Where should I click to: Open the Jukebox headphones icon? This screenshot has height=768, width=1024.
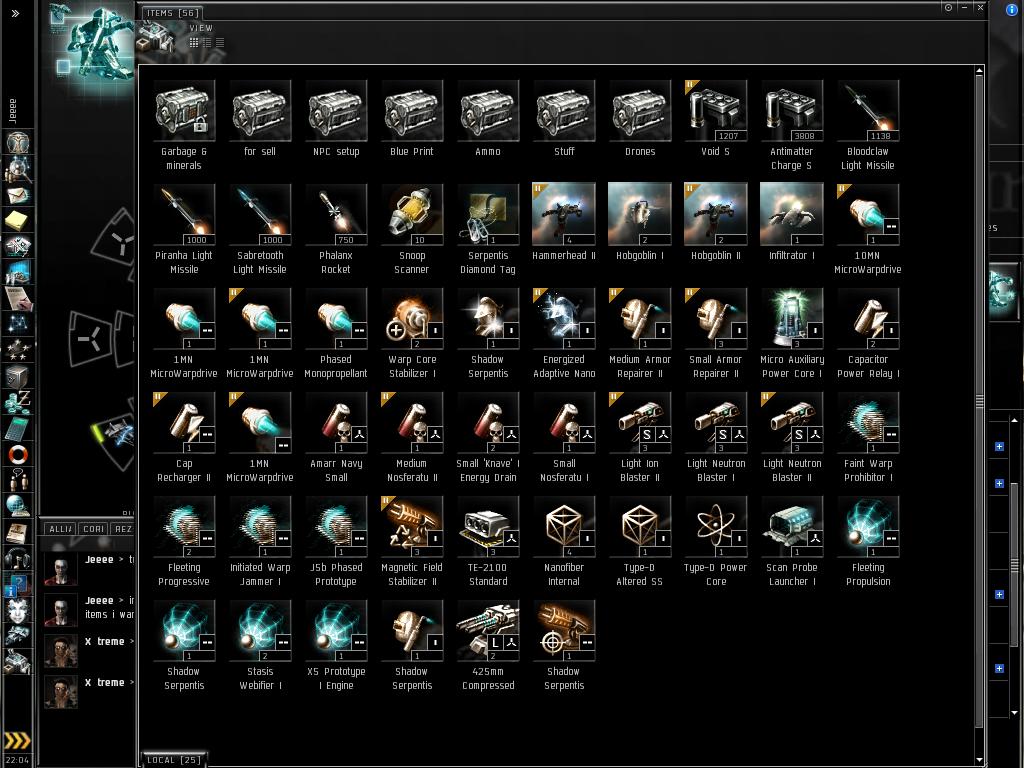click(x=18, y=558)
